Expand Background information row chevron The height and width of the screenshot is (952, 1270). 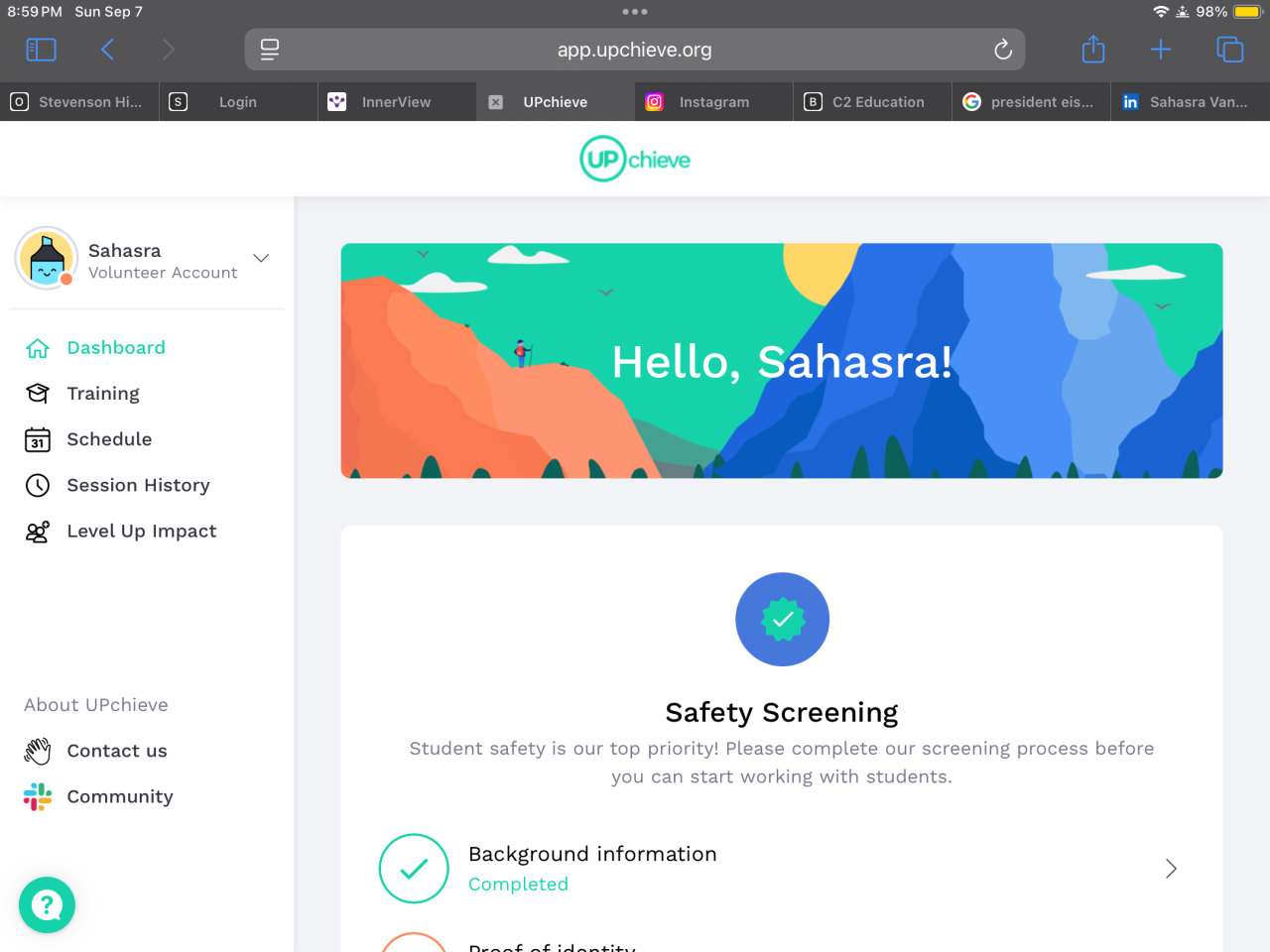1171,869
